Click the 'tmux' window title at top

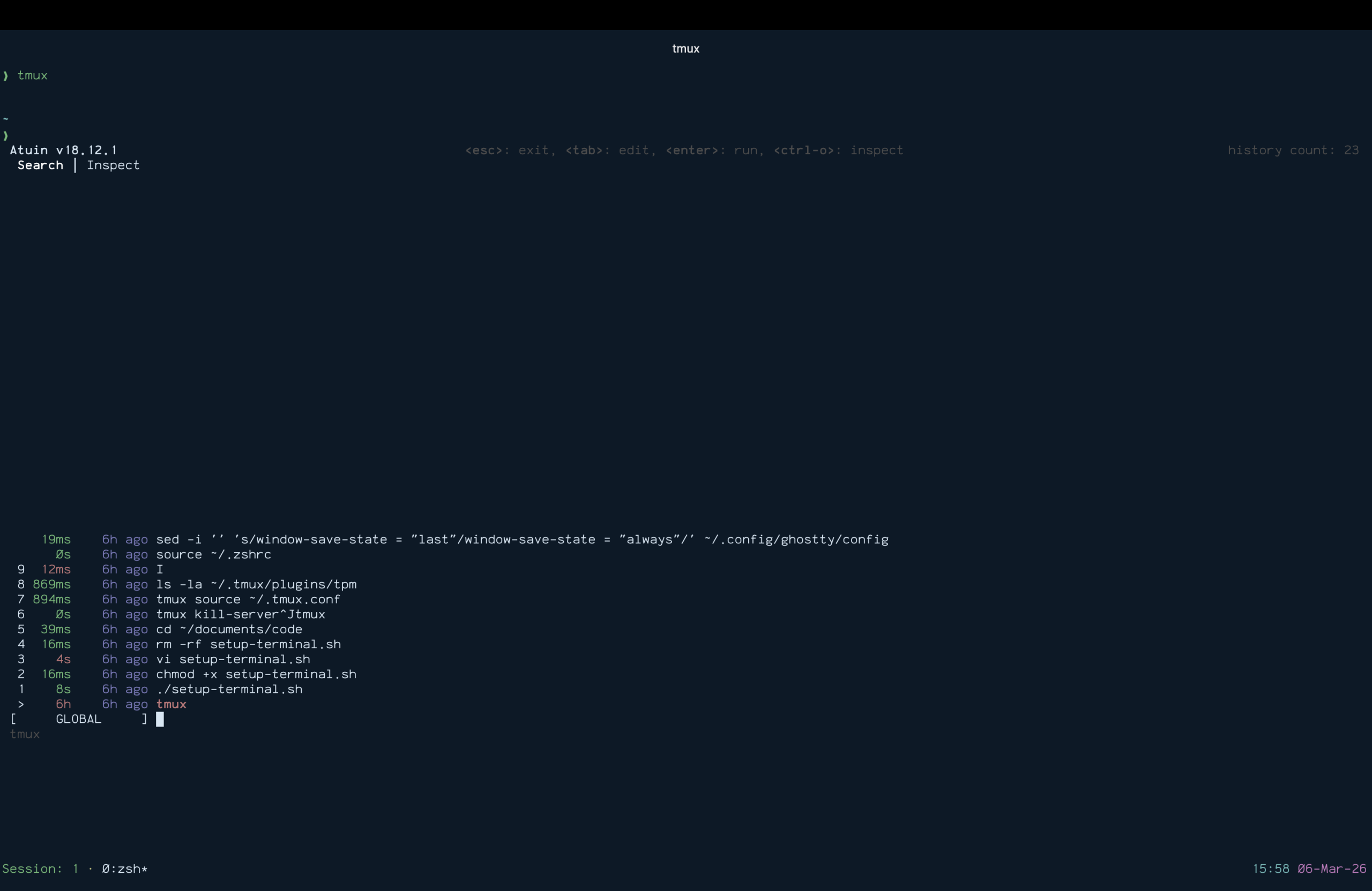tap(685, 49)
